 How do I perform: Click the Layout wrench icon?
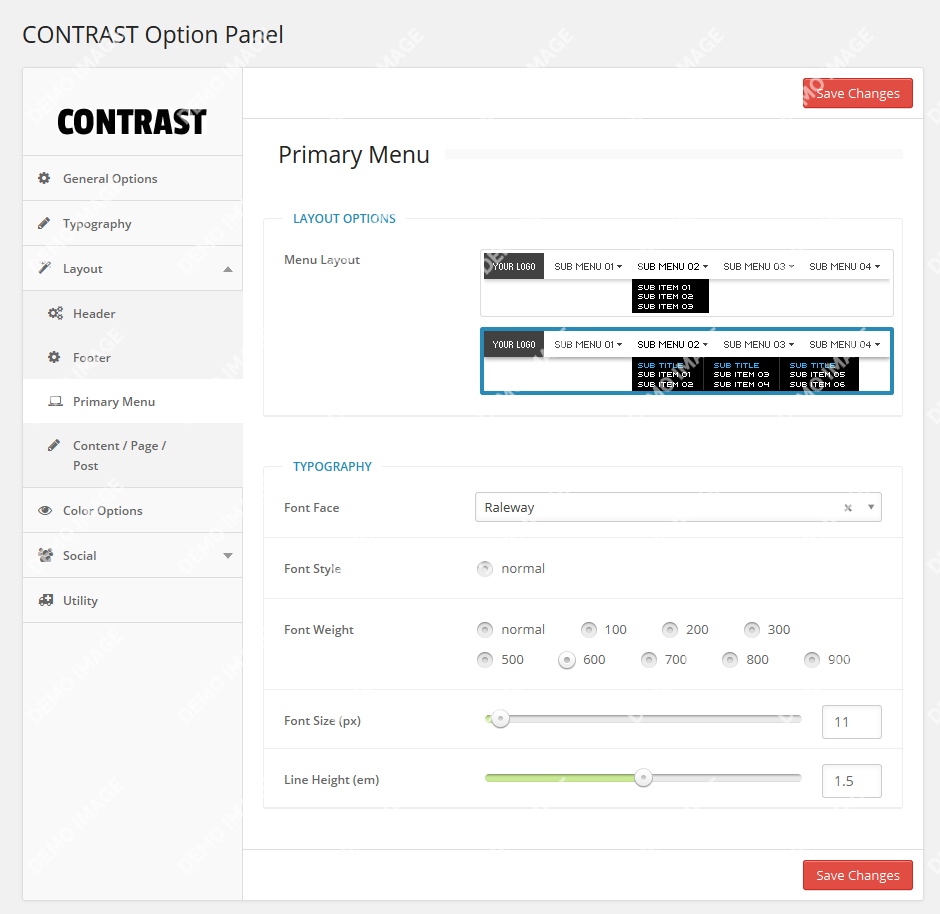pos(44,268)
